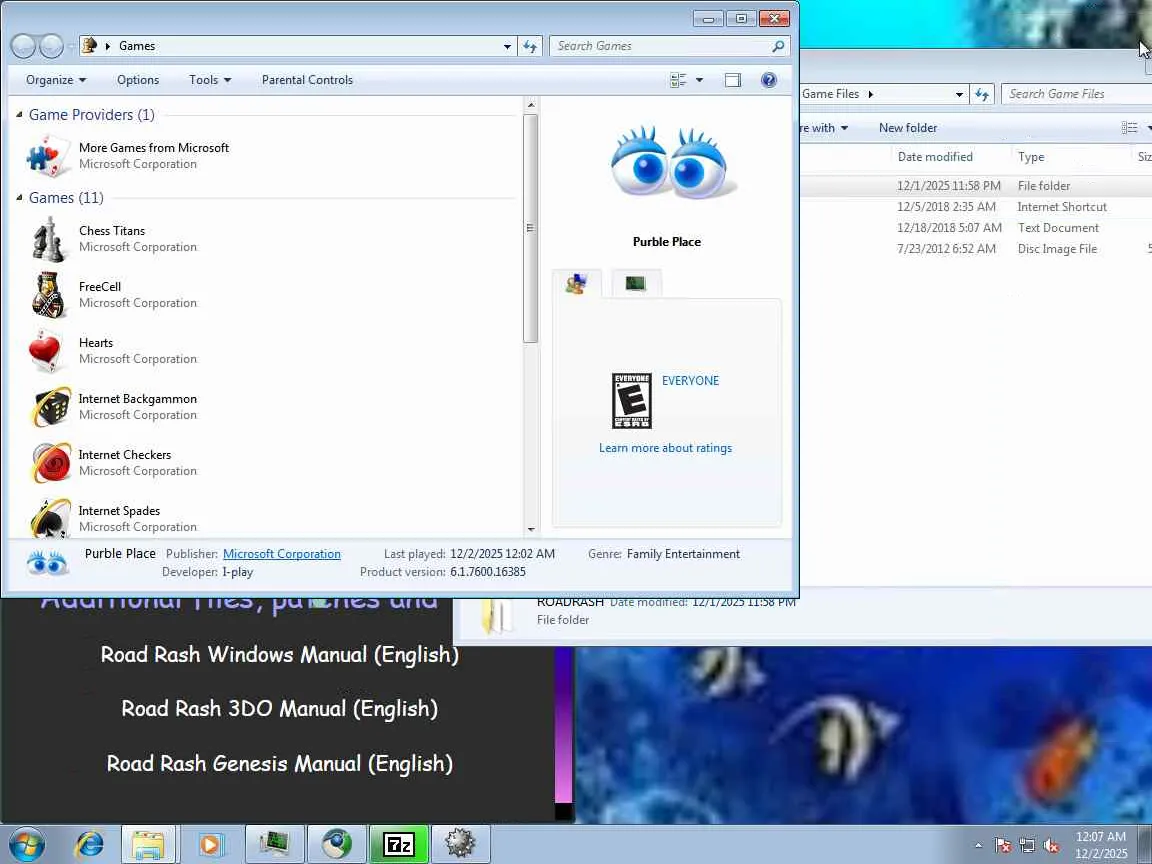Show hidden tray icons arrow
This screenshot has width=1152, height=864.
[978, 846]
